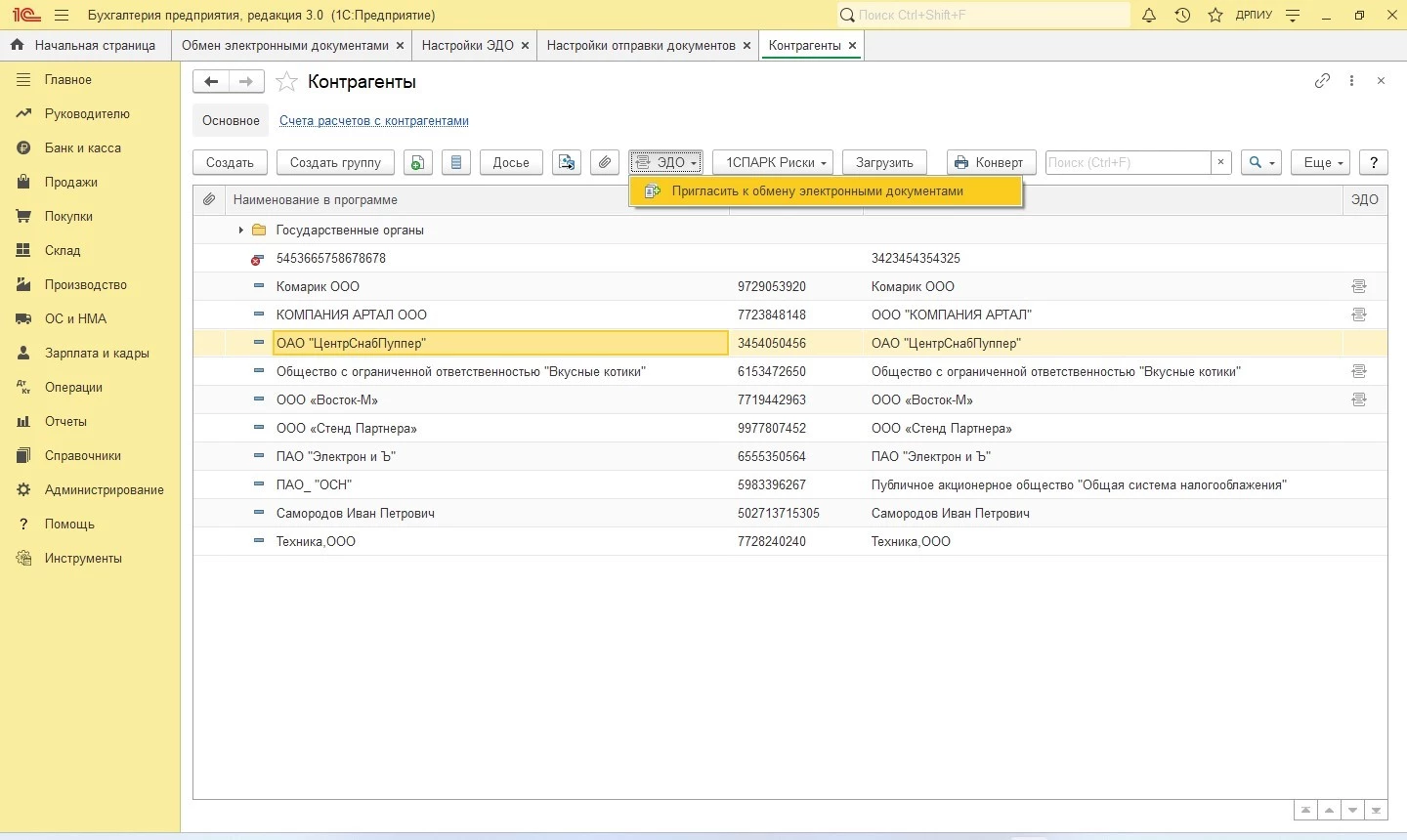The image size is (1407, 840).
Task: Open the Продажи sidebar section
Action: (x=70, y=183)
